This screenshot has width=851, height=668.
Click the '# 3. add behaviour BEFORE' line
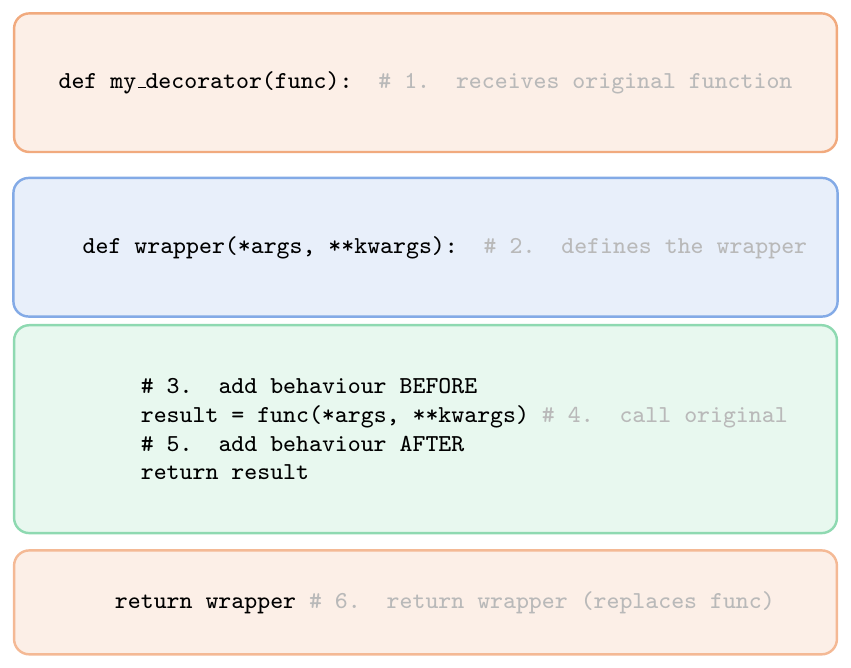click(309, 386)
